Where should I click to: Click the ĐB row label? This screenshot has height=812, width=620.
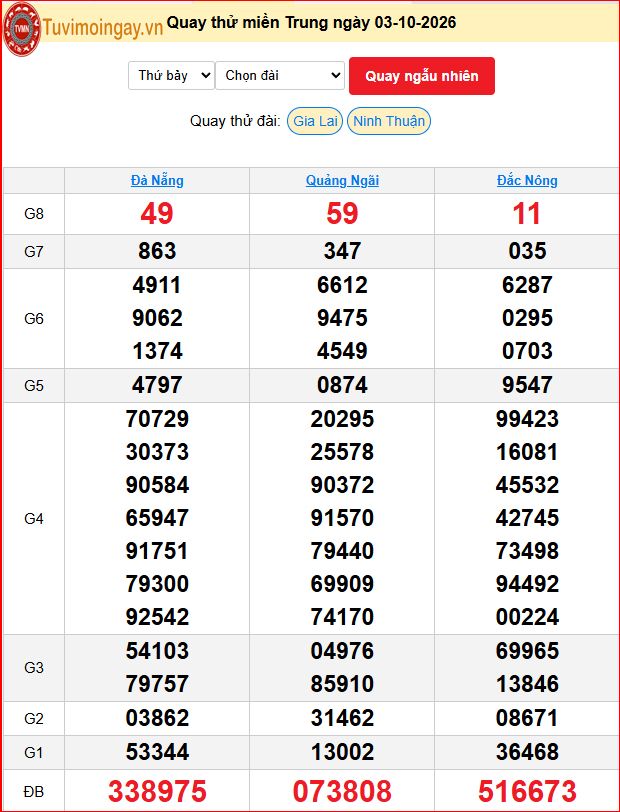(x=34, y=791)
